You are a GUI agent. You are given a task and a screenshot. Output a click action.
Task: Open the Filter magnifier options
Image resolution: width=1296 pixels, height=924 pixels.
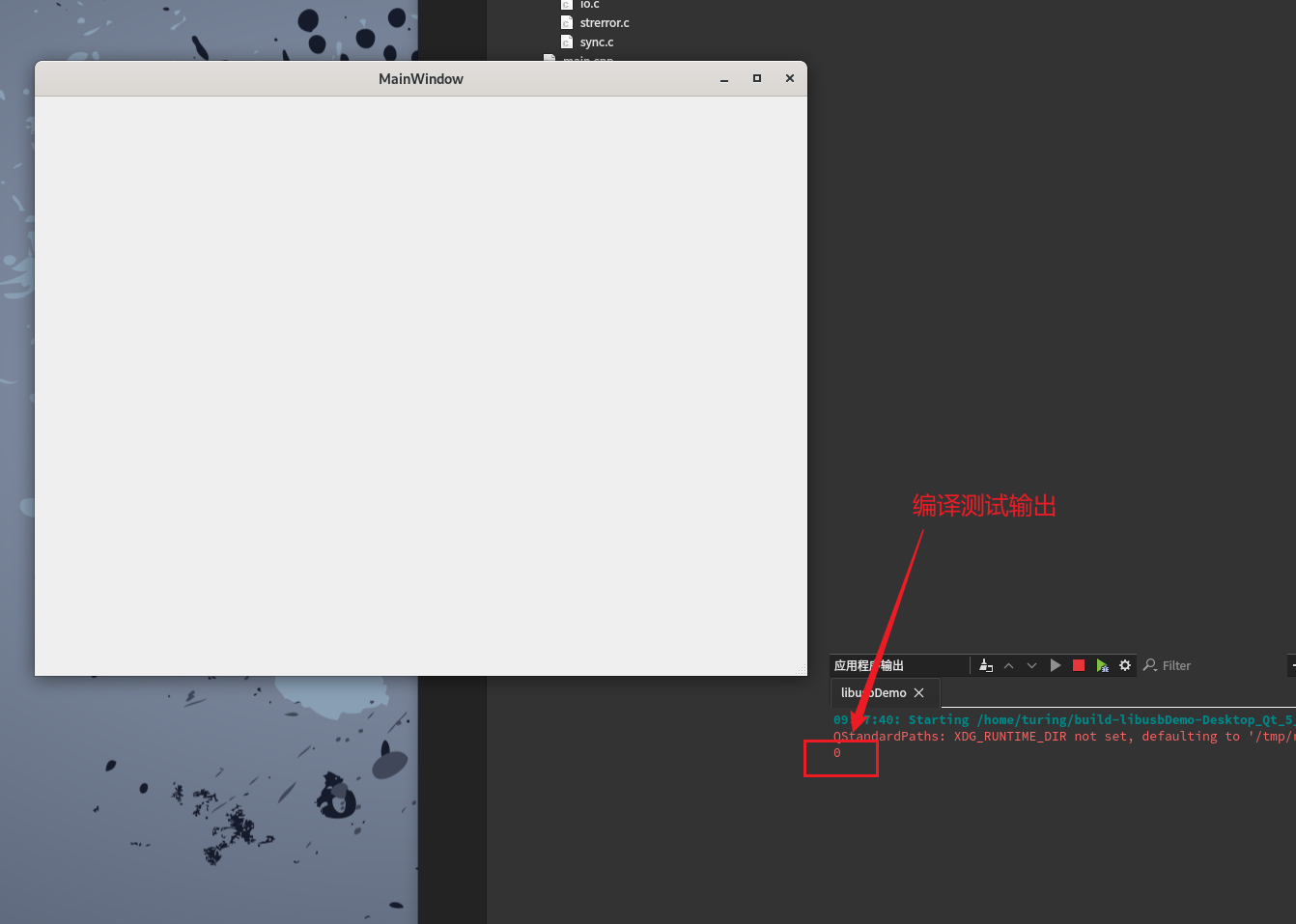tap(1150, 665)
